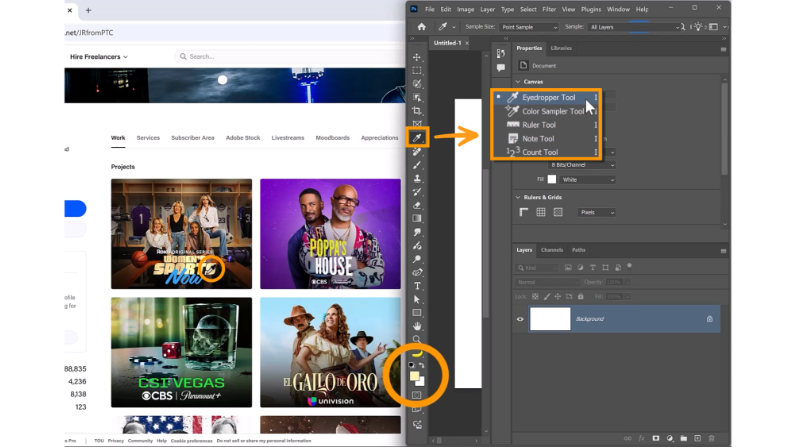Viewport: 795px width, 448px height.
Task: Click the rulers icon under Rulers & Grids
Action: [524, 212]
